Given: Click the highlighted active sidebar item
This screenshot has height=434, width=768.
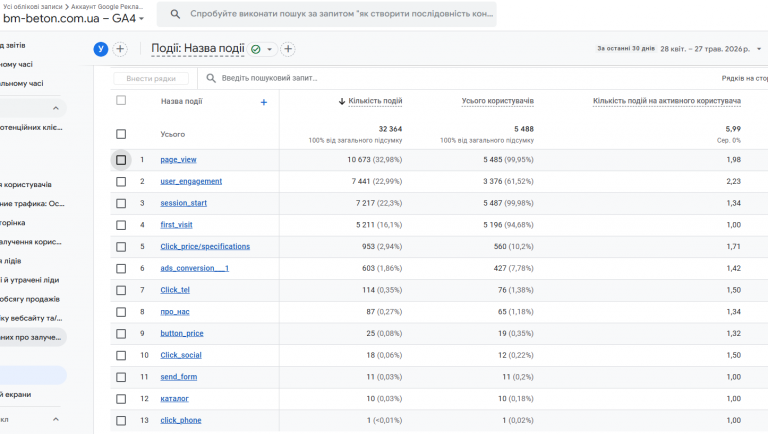Looking at the screenshot, I should click(x=33, y=375).
